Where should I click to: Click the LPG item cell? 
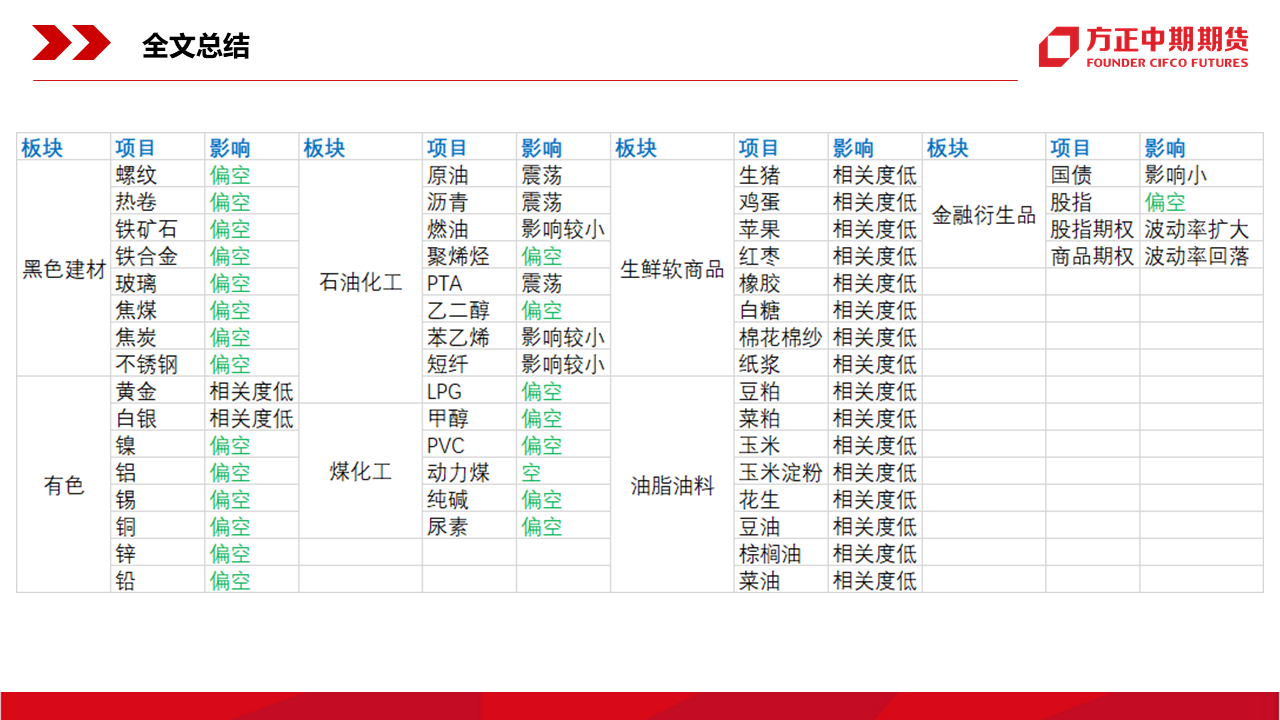[x=469, y=391]
